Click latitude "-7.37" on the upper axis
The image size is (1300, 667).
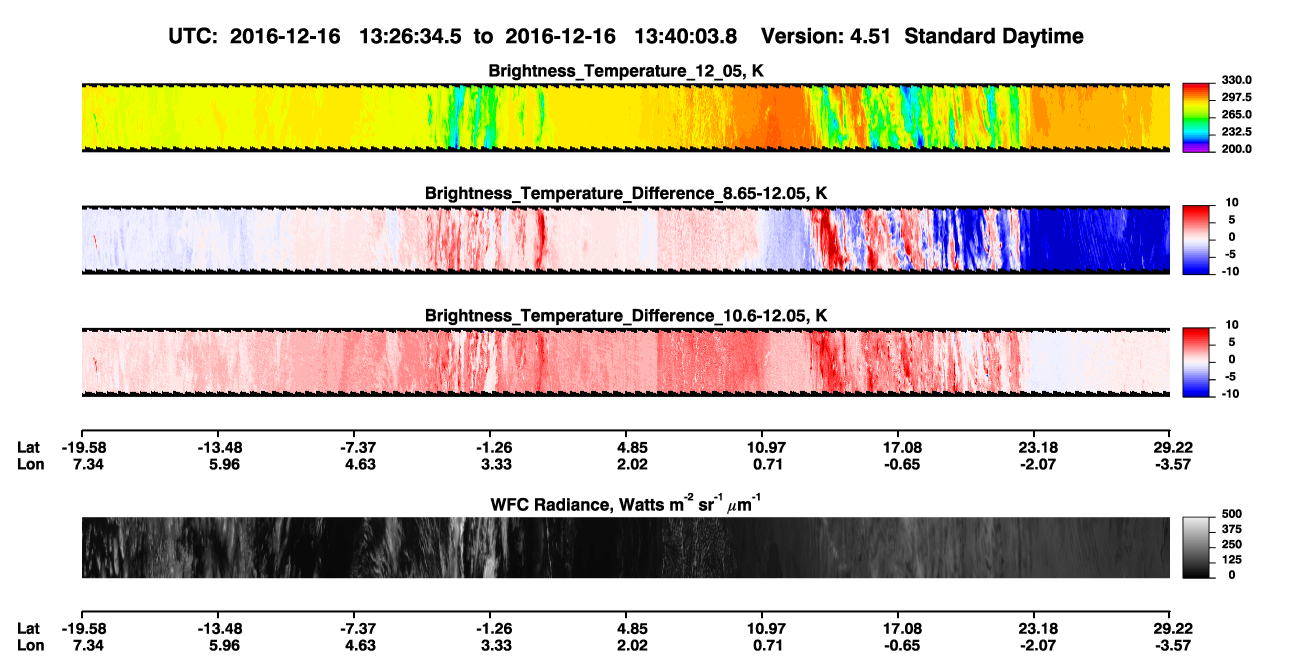click(x=353, y=448)
